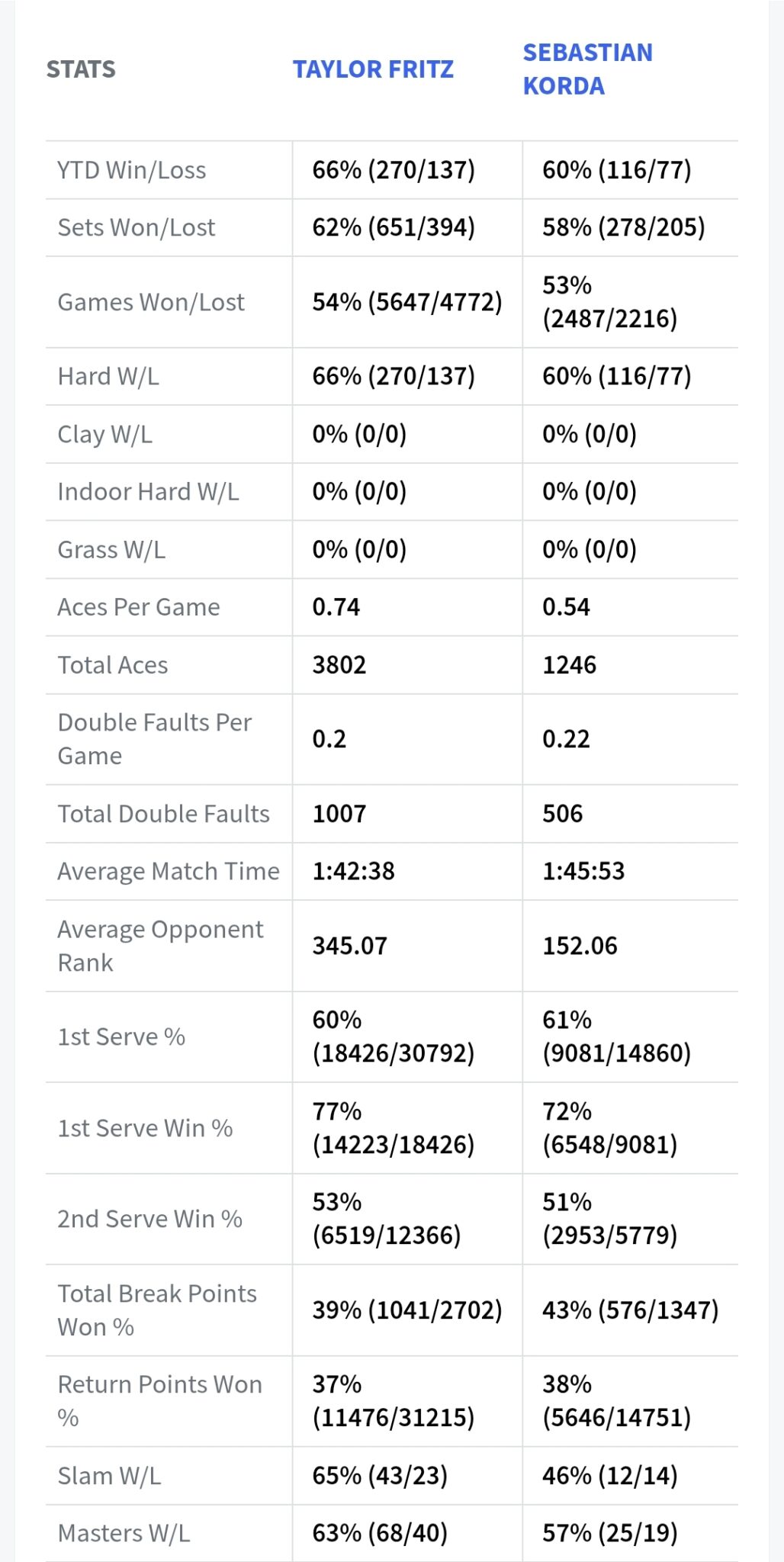Click the Indoor Hard W/L label
The image size is (784, 1562).
coord(148,492)
